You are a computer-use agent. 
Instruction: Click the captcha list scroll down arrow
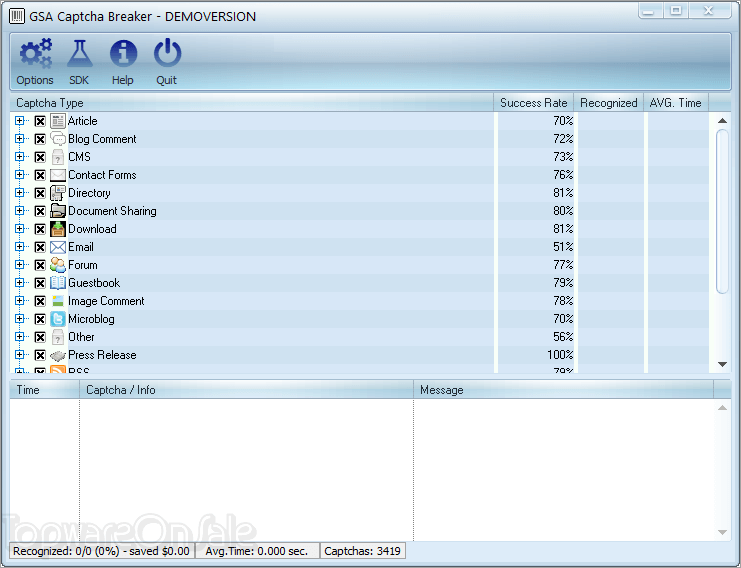(x=722, y=364)
